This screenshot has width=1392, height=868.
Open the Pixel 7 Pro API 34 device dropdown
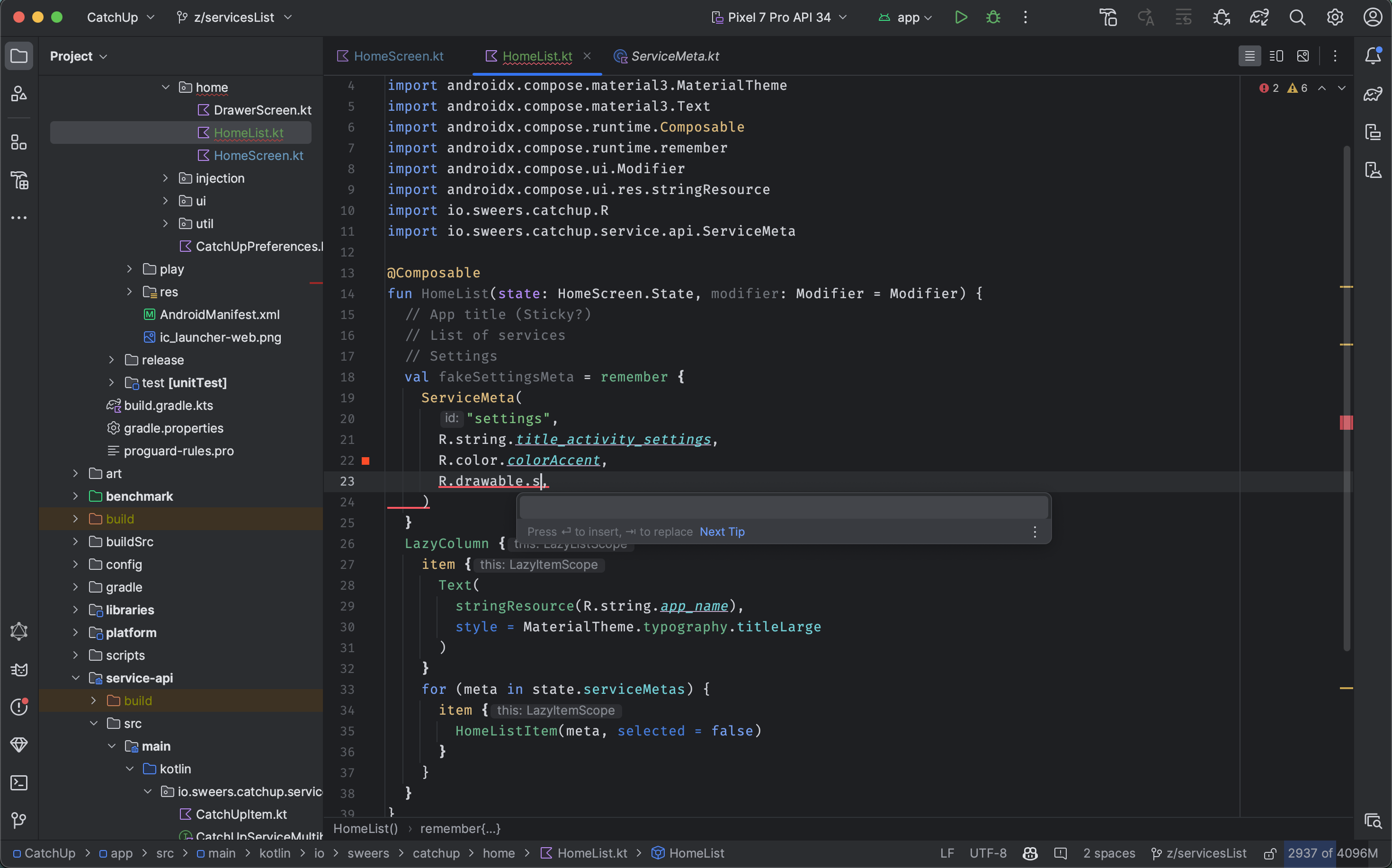[x=779, y=17]
